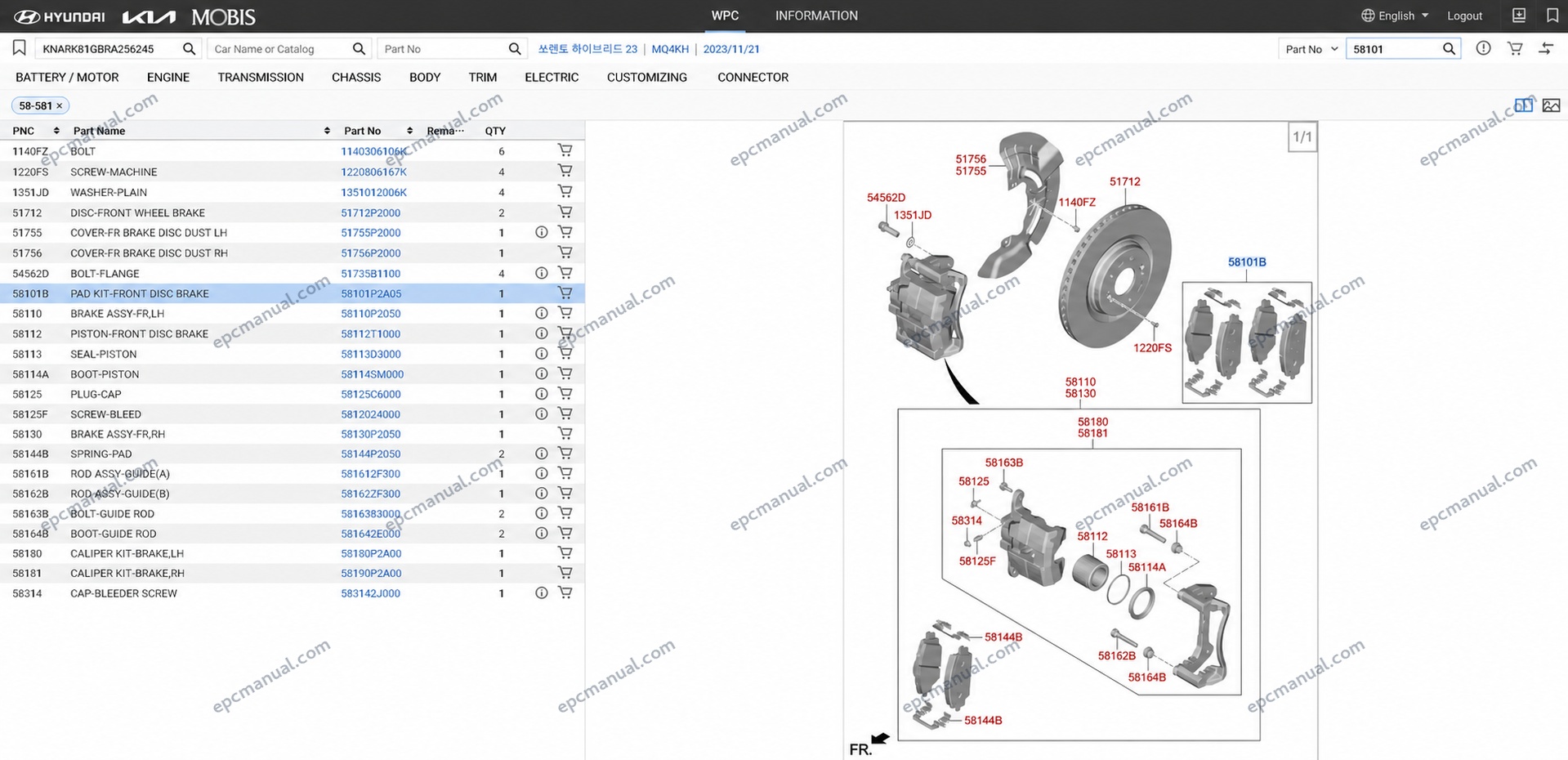Add DISC-FRONT WHEEL BRAKE to cart
This screenshot has width=1568, height=760.
565,212
